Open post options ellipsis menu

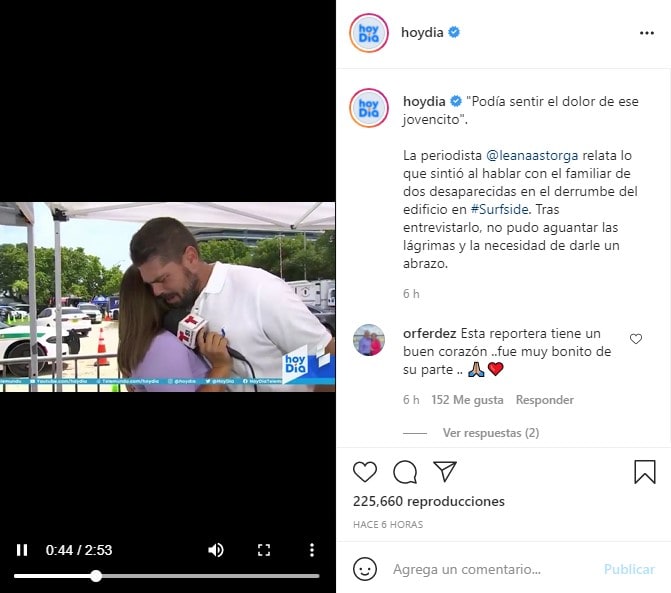[x=647, y=33]
